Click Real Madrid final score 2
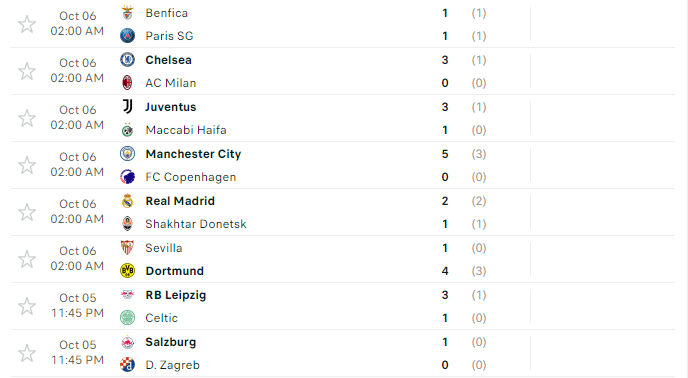 tap(445, 201)
